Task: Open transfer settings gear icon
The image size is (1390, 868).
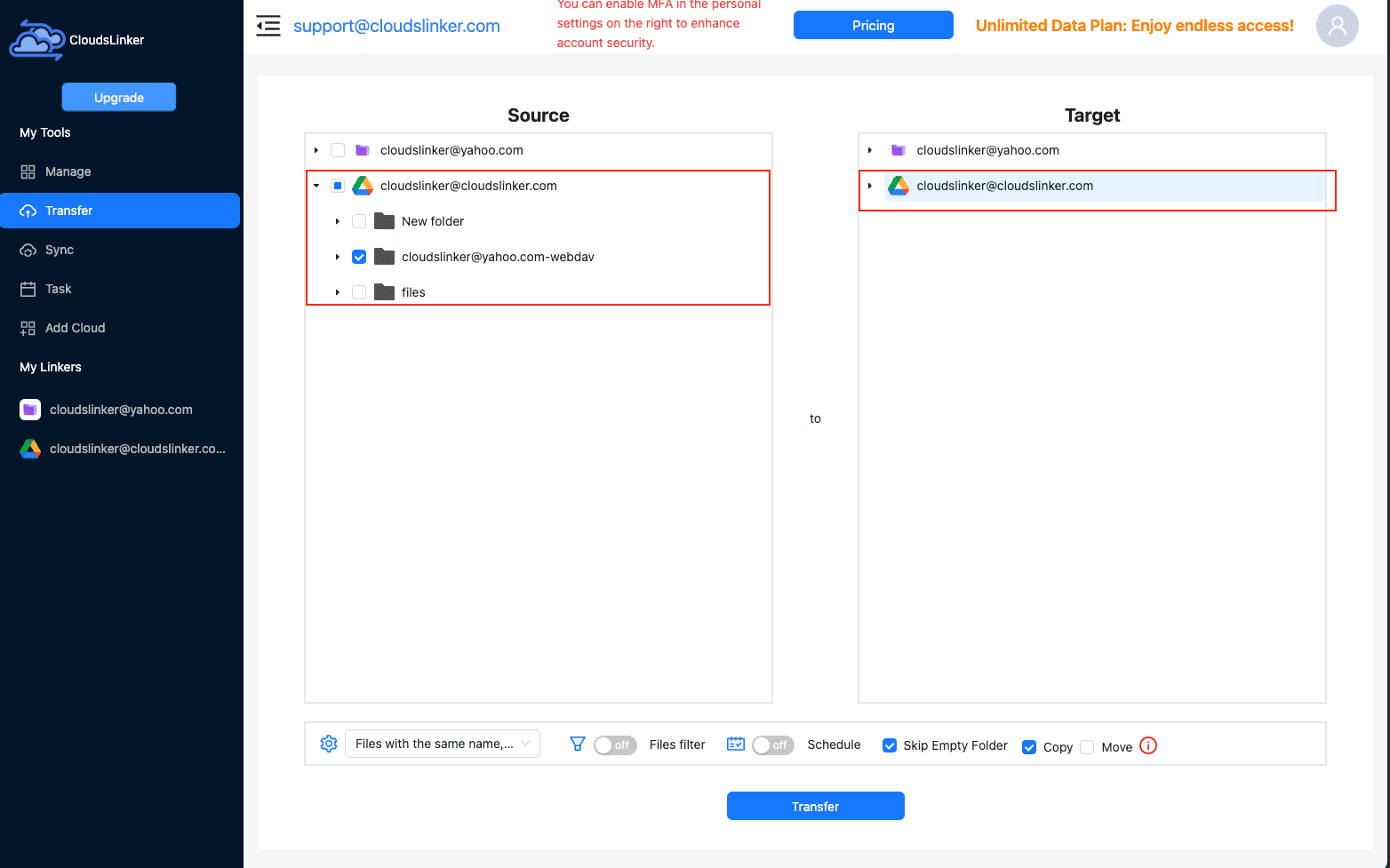Action: pos(329,744)
